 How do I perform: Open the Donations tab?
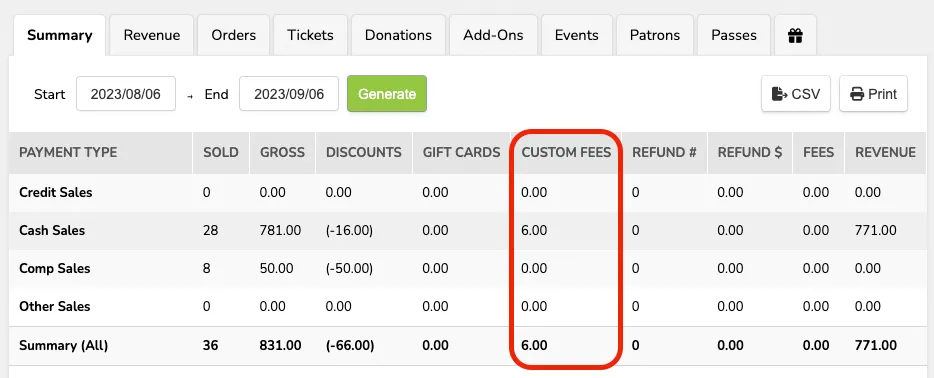(398, 36)
